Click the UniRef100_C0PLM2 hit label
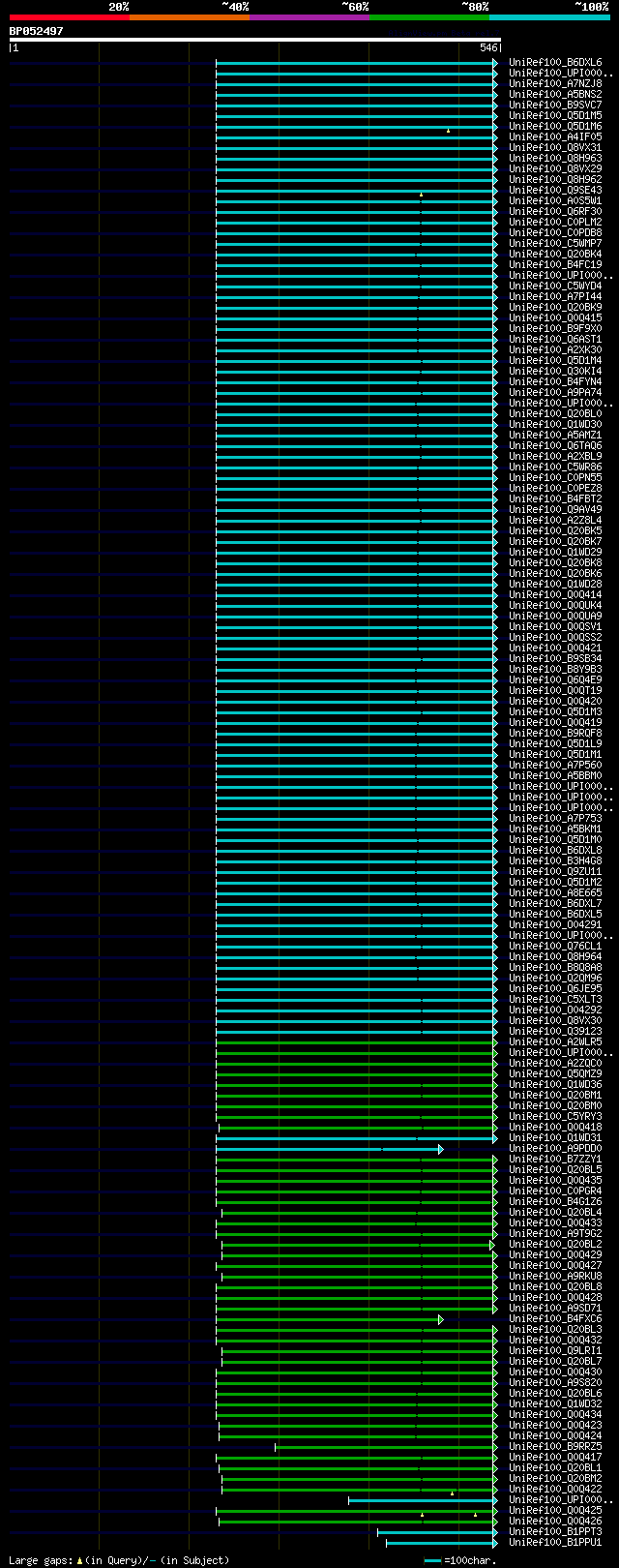The image size is (619, 1568). (x=555, y=223)
